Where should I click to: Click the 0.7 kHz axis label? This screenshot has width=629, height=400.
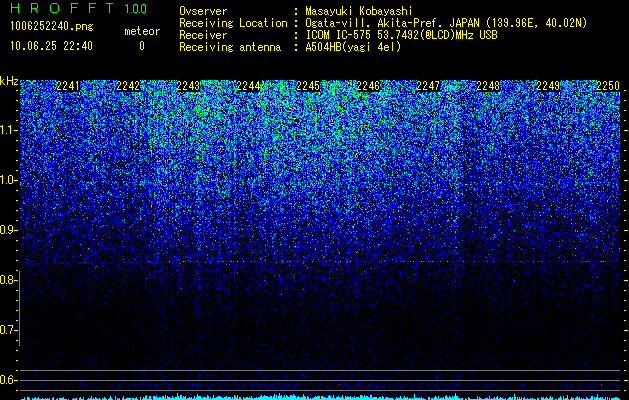(x=8, y=330)
